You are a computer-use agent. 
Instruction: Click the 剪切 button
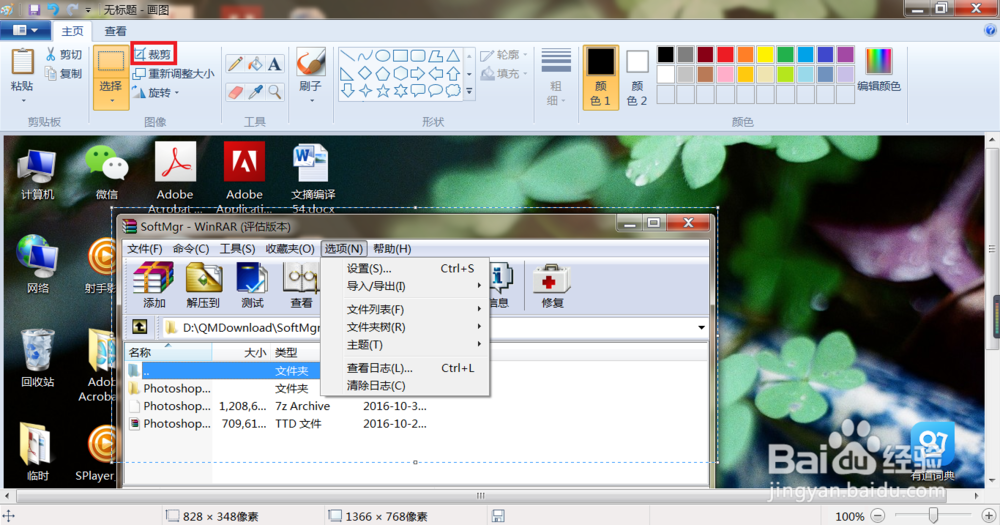(x=64, y=55)
